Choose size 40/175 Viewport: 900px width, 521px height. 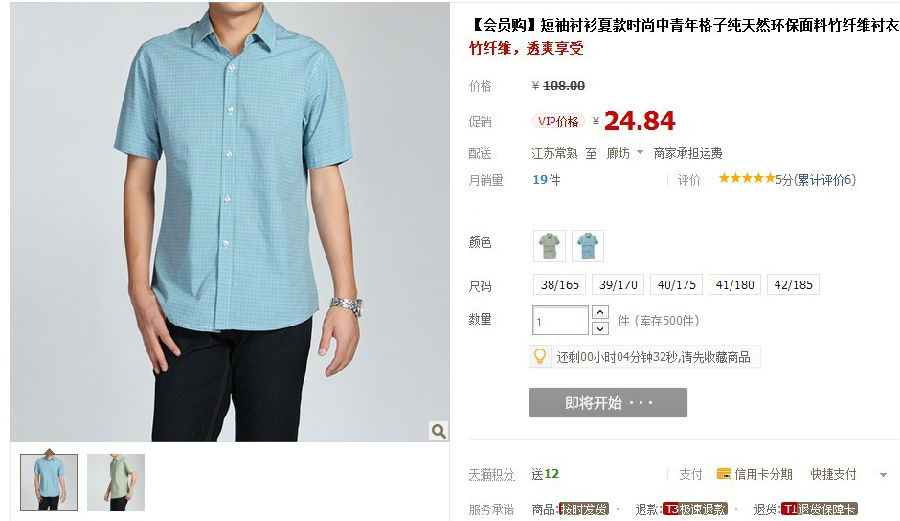(x=676, y=285)
